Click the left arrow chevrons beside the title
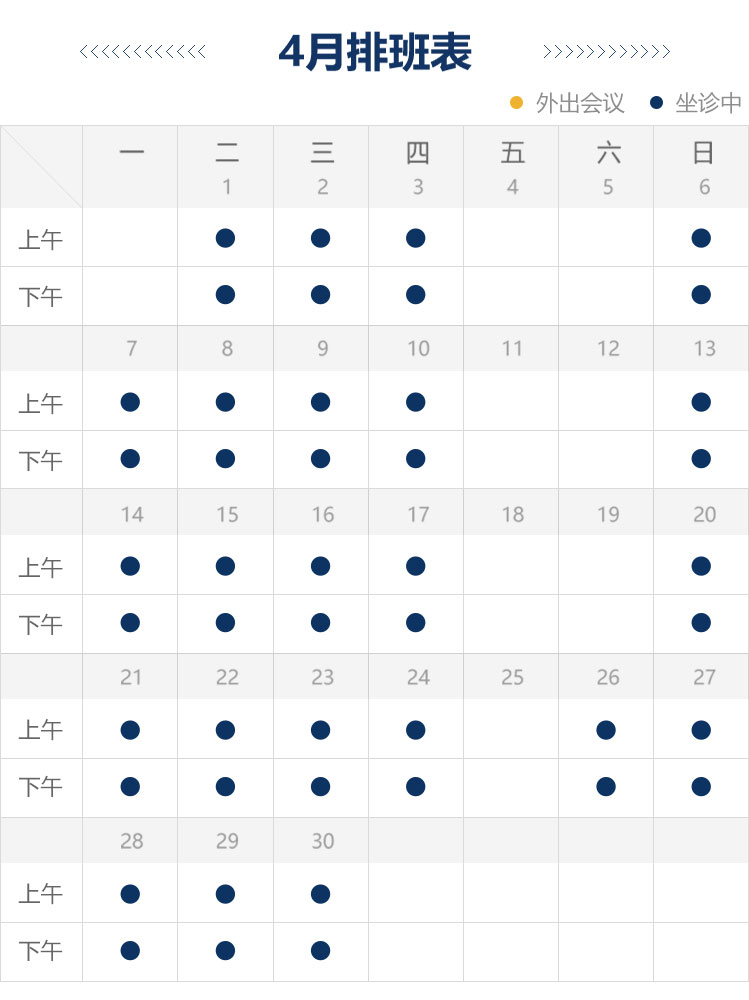749x1000 pixels. click(x=143, y=52)
